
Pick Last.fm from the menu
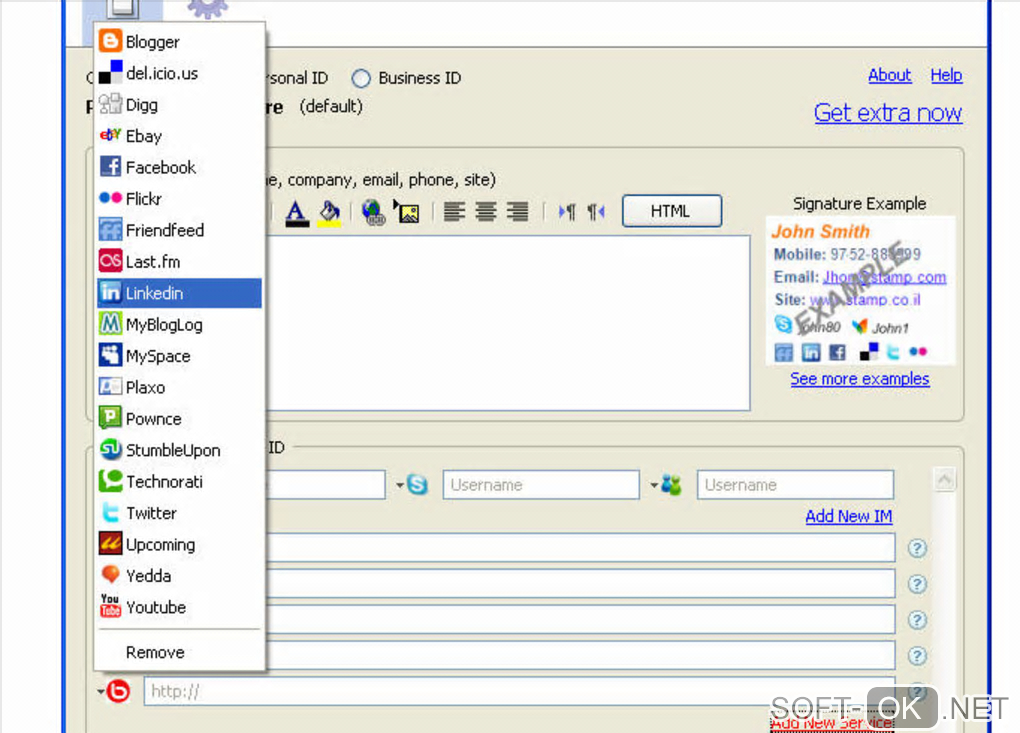179,261
